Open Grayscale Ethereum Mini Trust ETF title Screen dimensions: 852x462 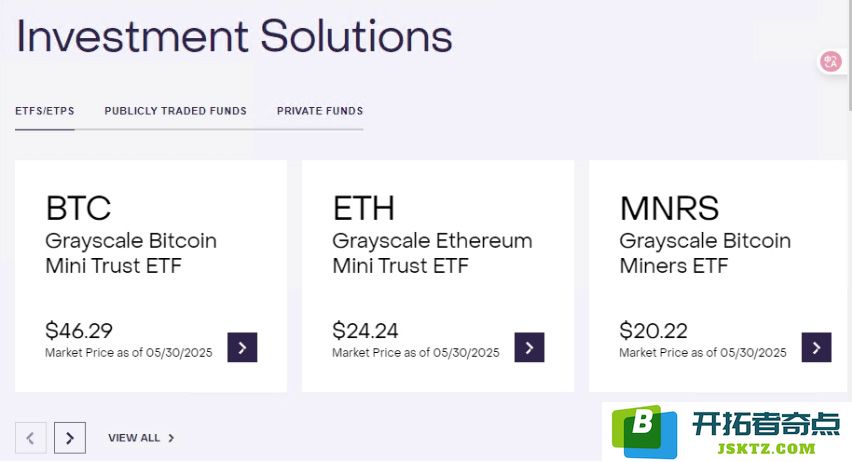(x=432, y=253)
